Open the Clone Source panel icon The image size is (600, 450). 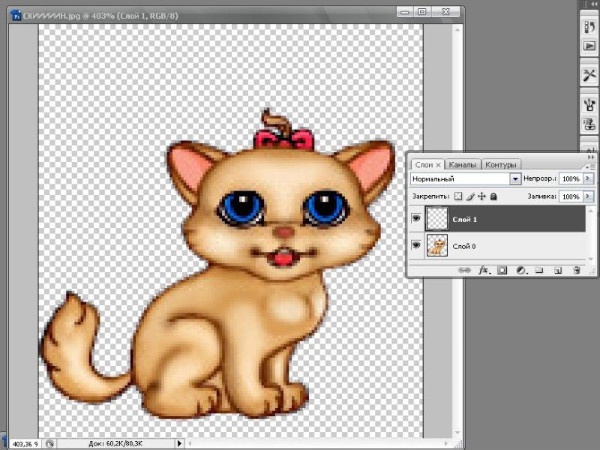(x=589, y=125)
